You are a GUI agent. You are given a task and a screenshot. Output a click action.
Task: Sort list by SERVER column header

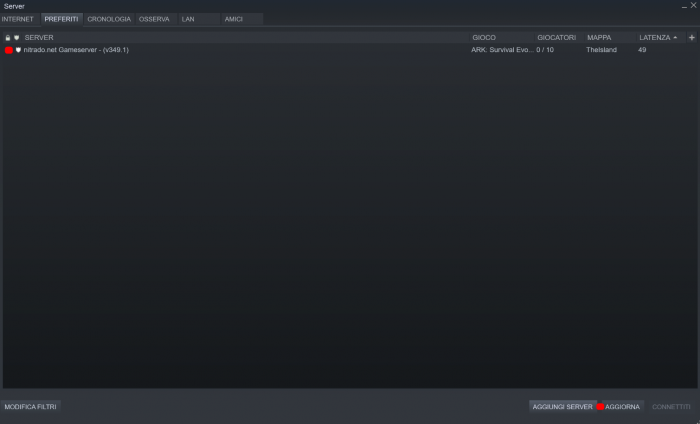[x=39, y=38]
